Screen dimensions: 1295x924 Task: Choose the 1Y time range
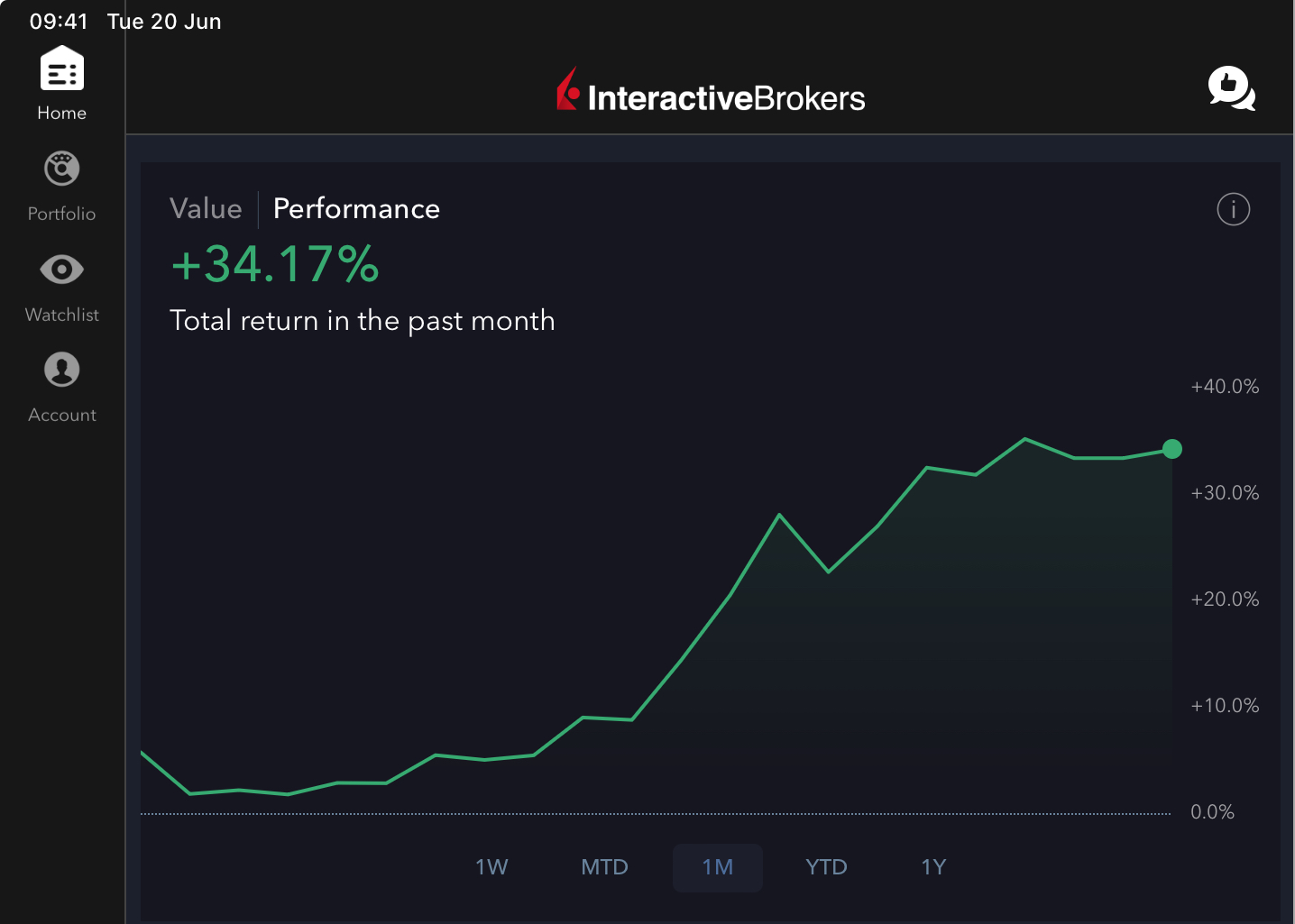[933, 867]
